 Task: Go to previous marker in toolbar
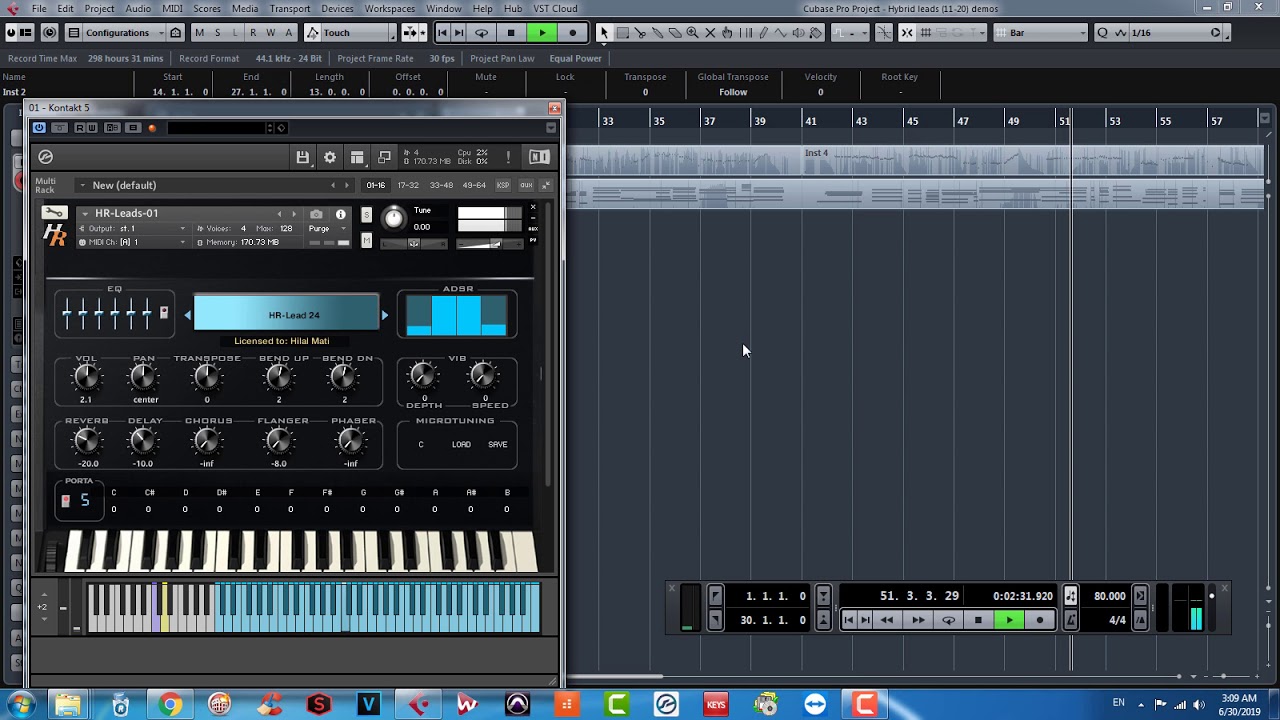pyautogui.click(x=443, y=33)
